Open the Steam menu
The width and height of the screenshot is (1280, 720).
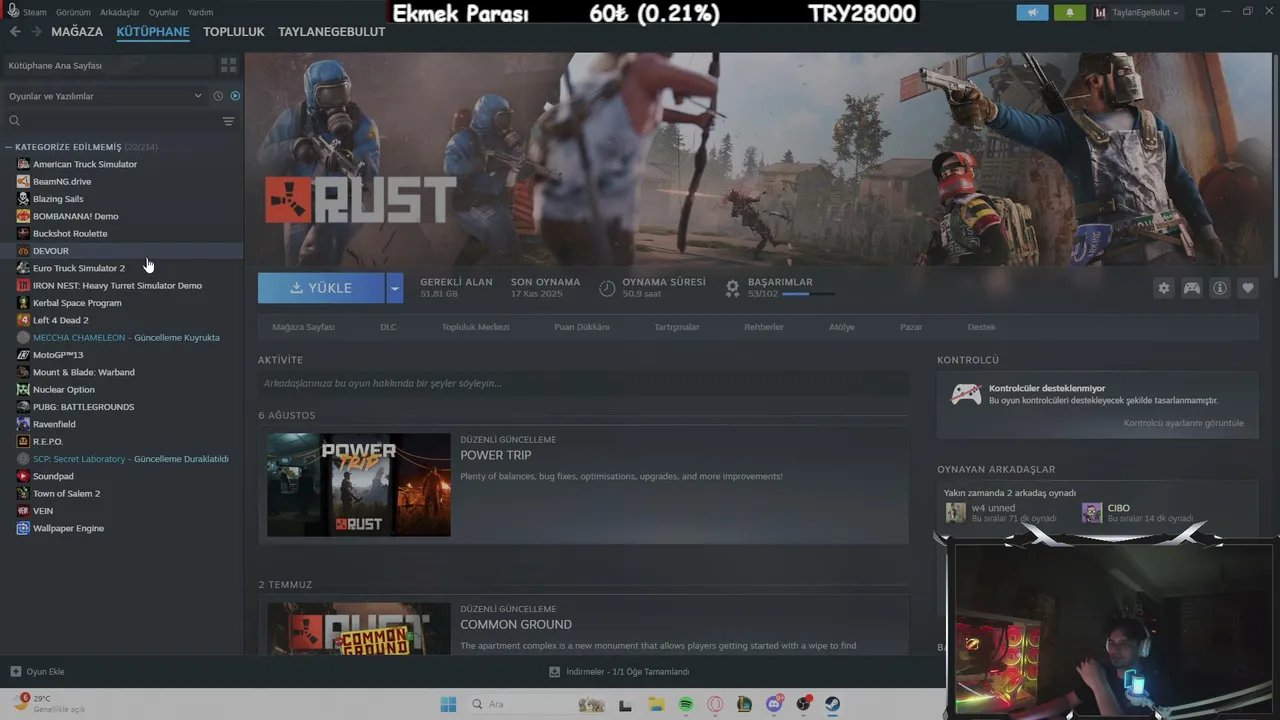(34, 12)
